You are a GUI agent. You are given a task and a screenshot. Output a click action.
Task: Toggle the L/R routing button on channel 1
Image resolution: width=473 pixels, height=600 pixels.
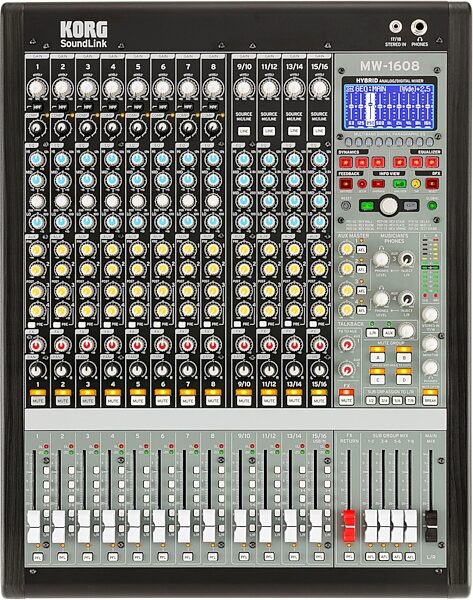pyautogui.click(x=46, y=528)
